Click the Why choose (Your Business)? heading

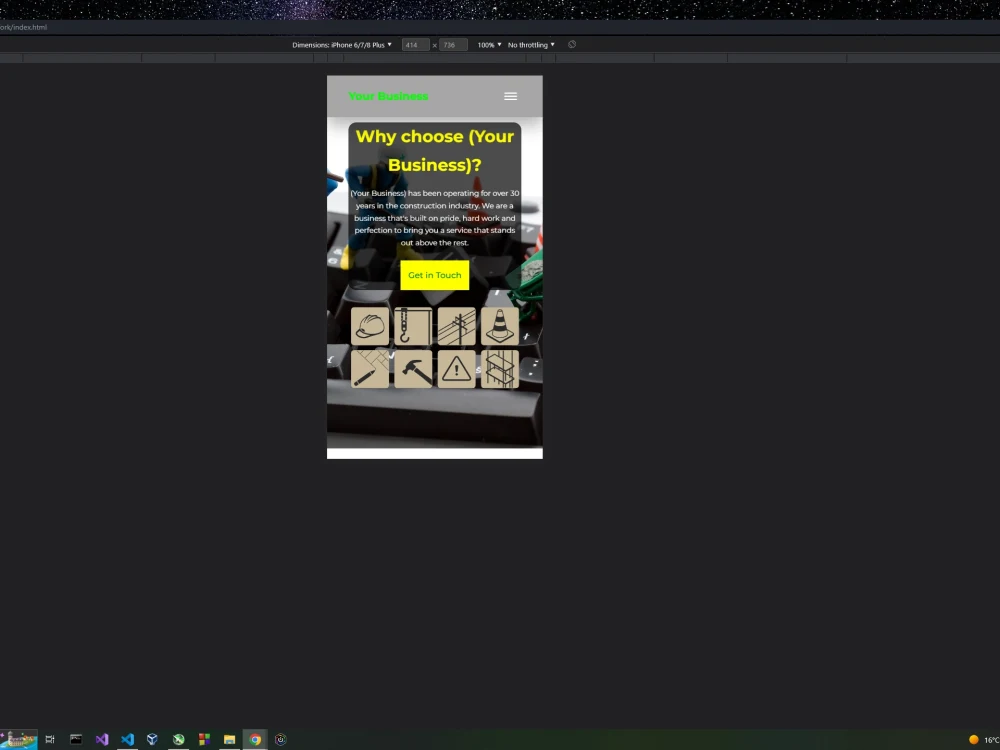(x=434, y=151)
